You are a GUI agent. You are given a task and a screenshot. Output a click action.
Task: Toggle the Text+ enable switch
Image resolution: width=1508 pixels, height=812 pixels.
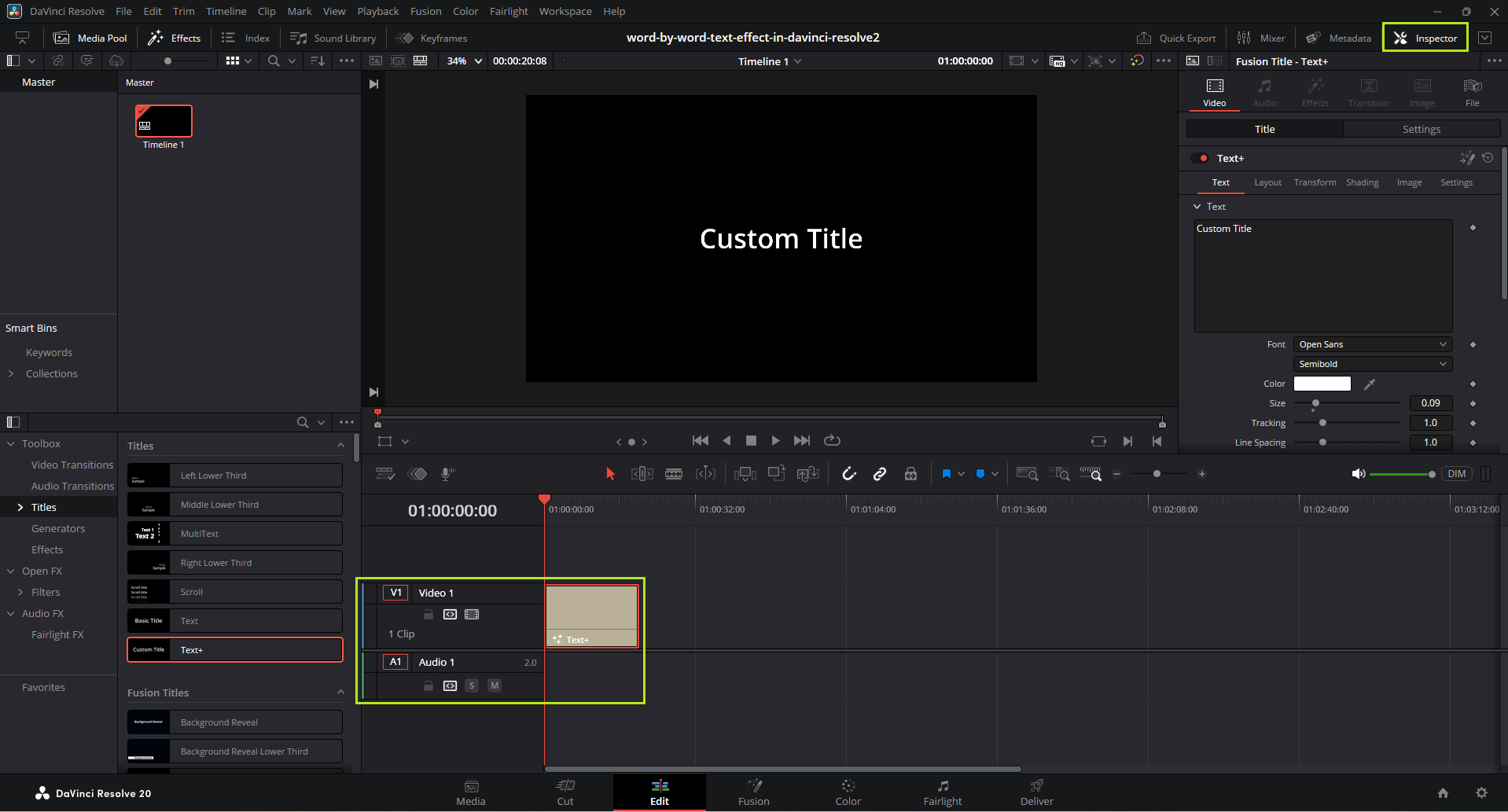pyautogui.click(x=1200, y=158)
